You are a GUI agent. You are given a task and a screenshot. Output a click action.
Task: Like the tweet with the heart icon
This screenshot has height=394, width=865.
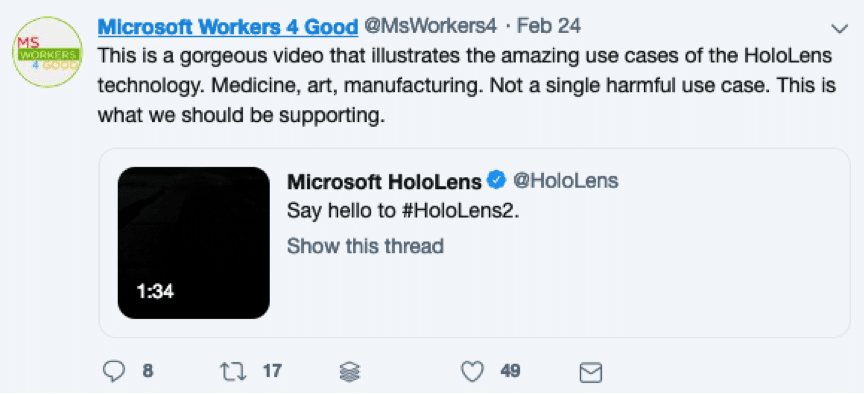(x=472, y=371)
